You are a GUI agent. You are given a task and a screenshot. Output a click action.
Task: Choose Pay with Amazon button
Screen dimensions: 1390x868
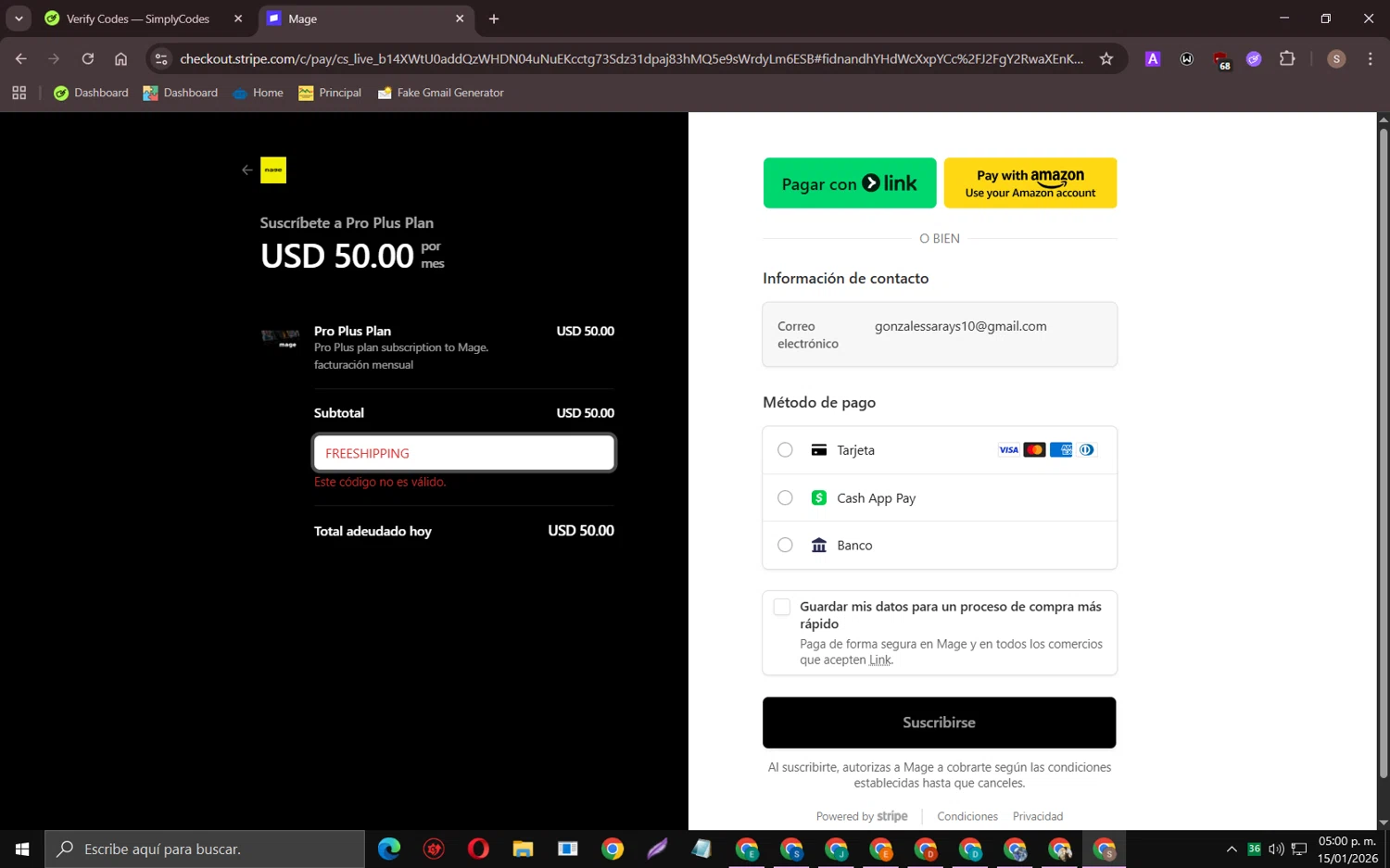click(1030, 183)
